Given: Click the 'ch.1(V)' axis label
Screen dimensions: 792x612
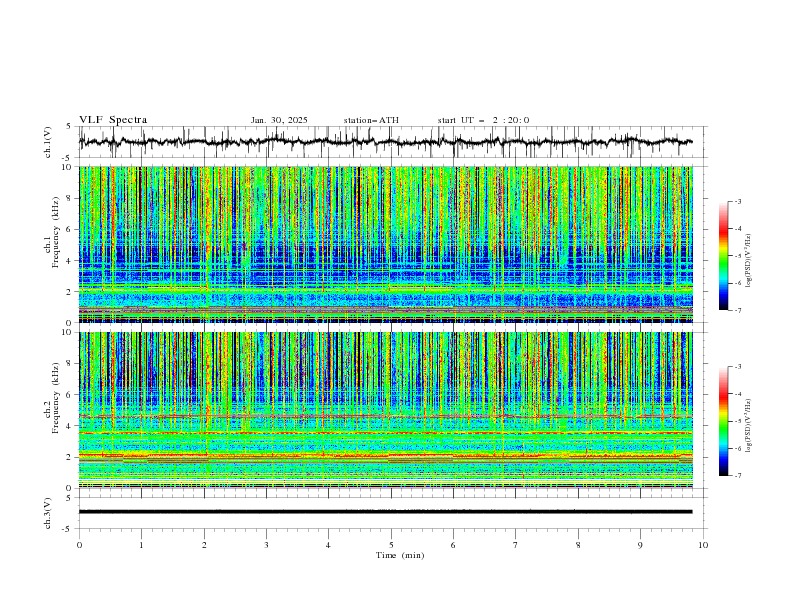Looking at the screenshot, I should [48, 142].
